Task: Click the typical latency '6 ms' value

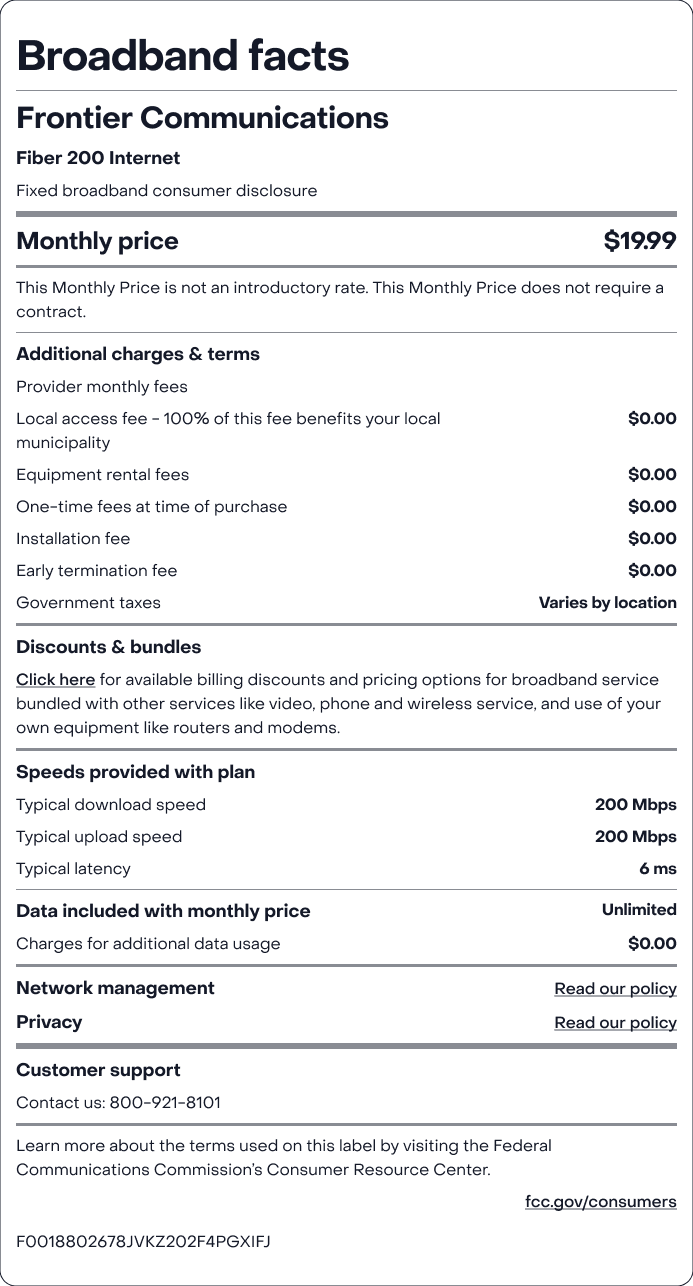Action: pos(658,869)
